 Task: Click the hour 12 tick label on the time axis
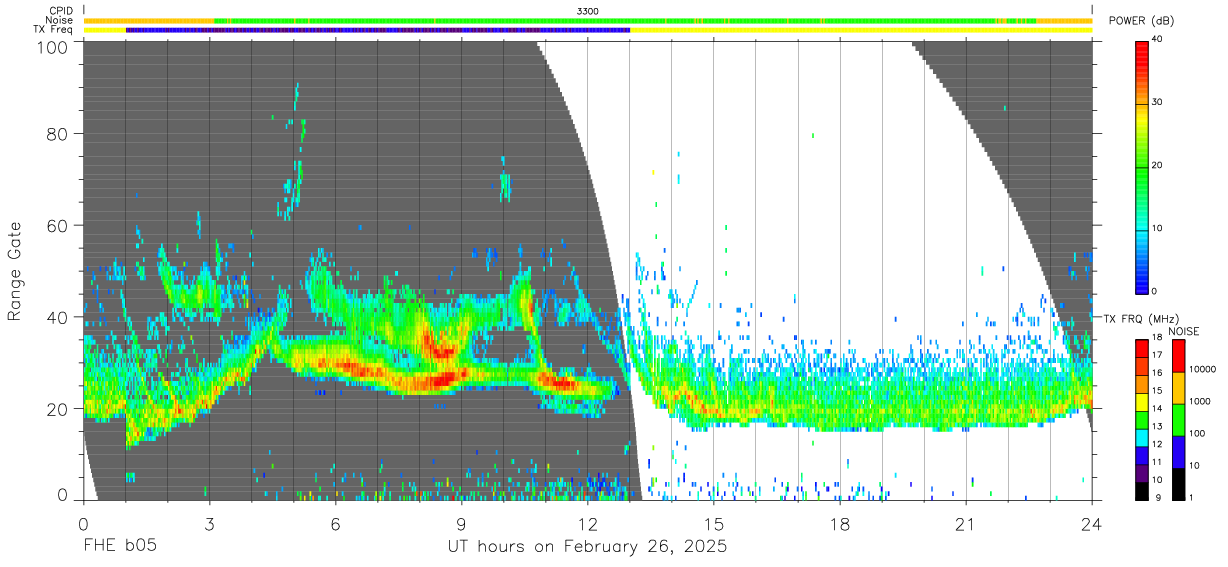tap(588, 524)
